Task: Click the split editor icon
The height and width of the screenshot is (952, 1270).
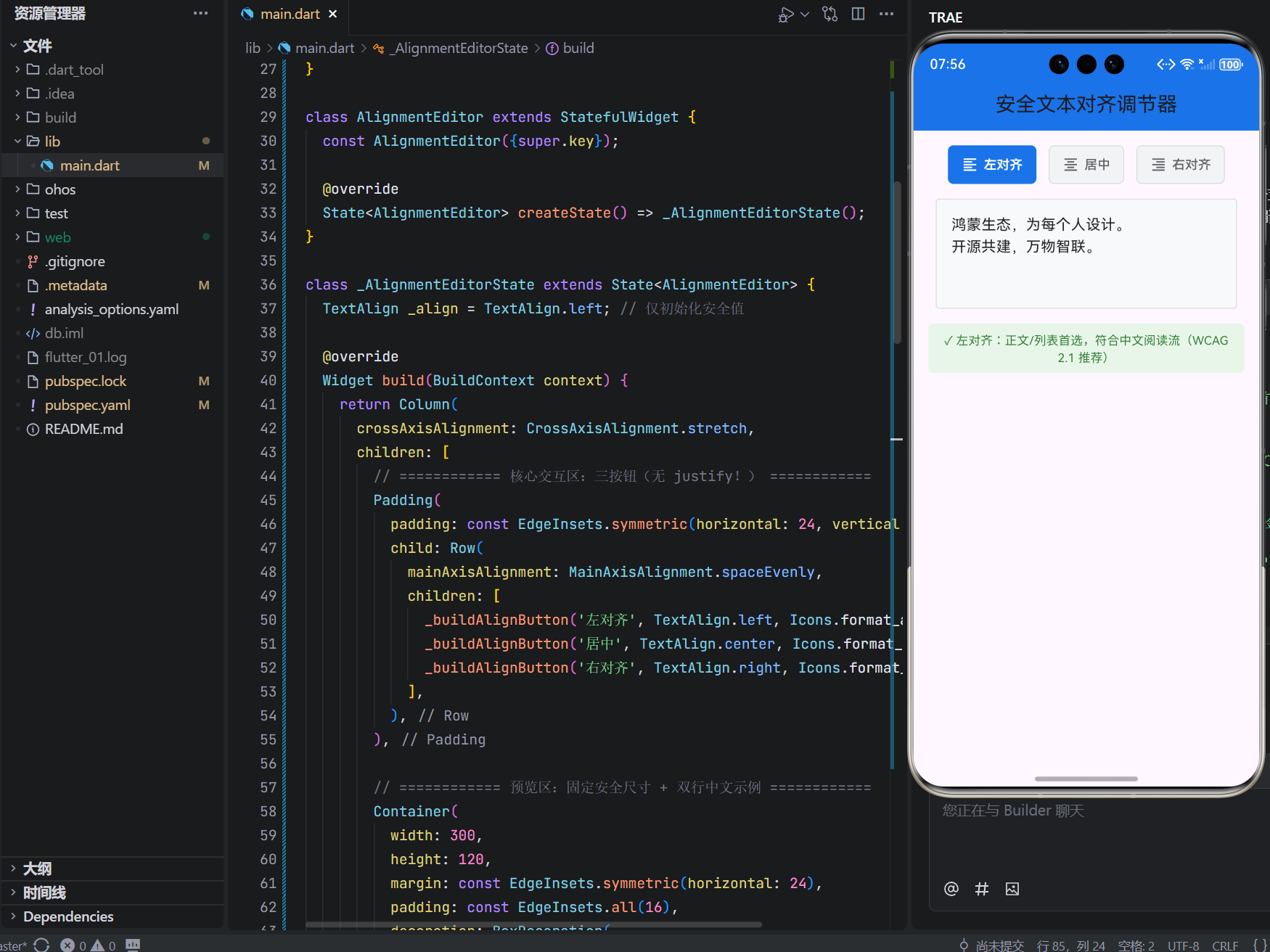Action: (858, 14)
